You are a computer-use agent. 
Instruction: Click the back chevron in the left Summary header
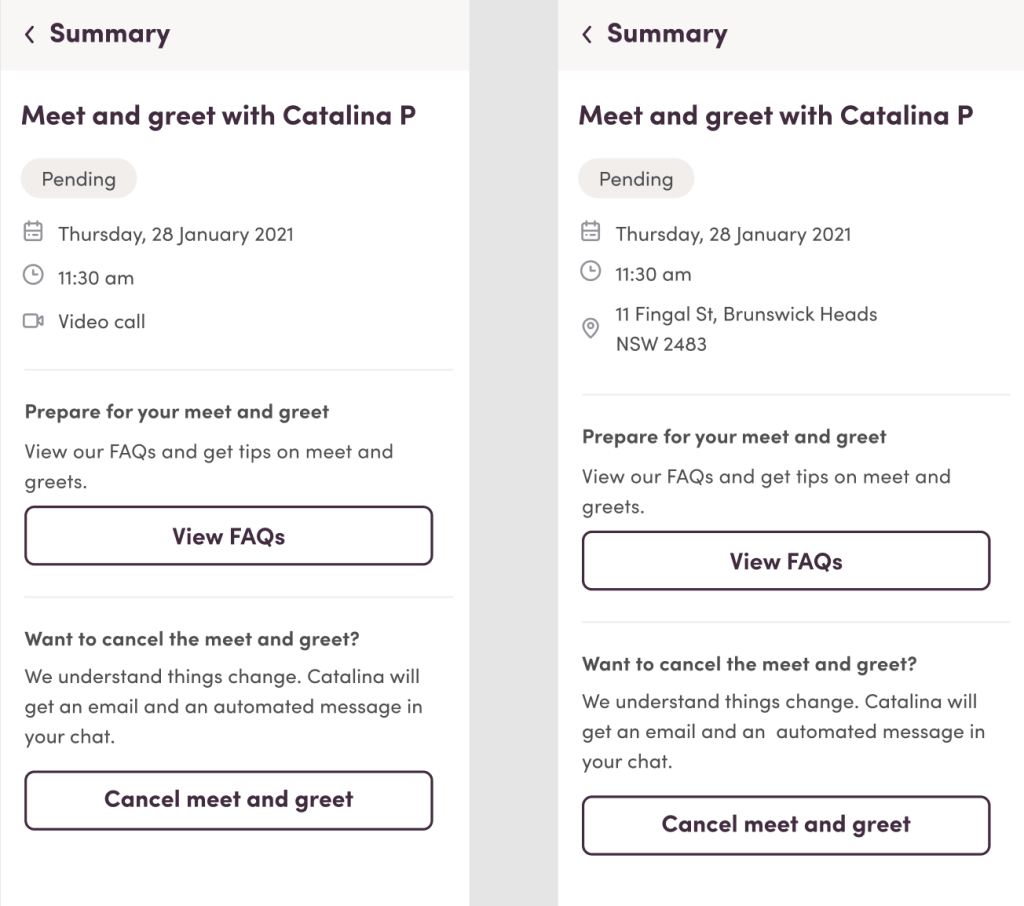point(30,34)
